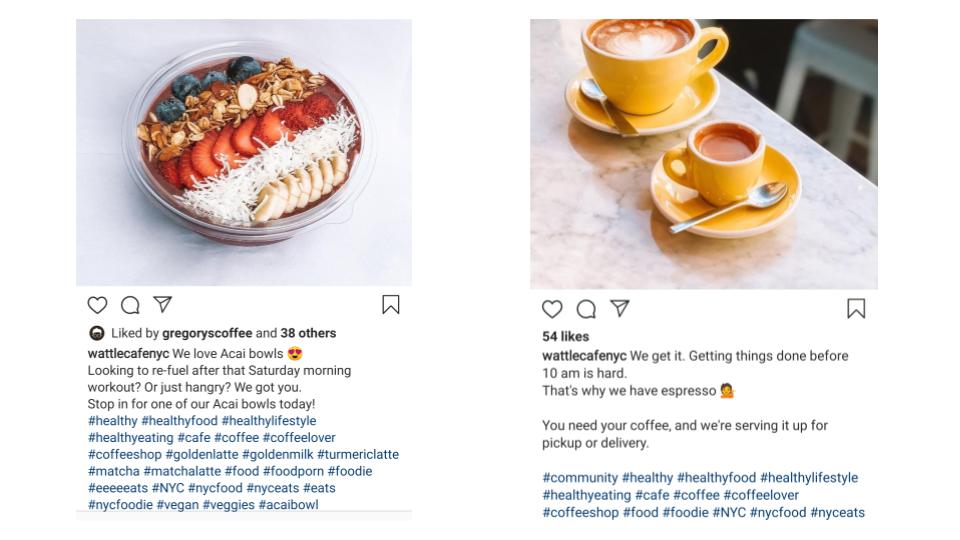Save the espresso post with bookmark icon

[x=856, y=309]
